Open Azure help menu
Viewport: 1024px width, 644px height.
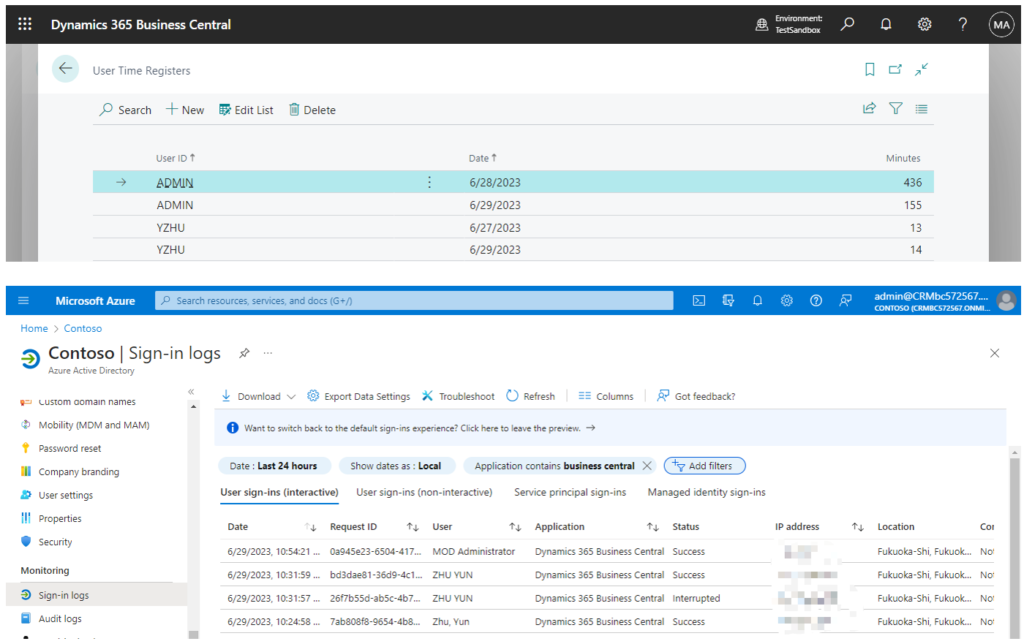pos(815,300)
